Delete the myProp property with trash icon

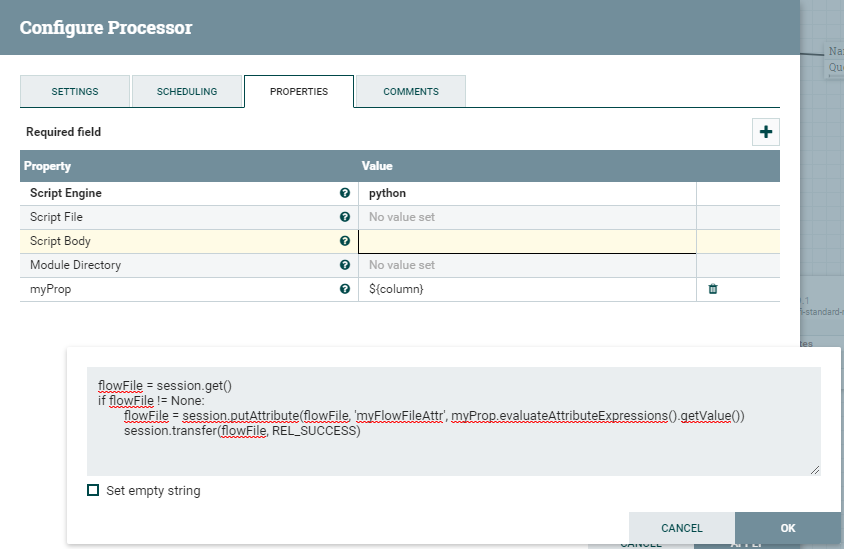tap(713, 289)
